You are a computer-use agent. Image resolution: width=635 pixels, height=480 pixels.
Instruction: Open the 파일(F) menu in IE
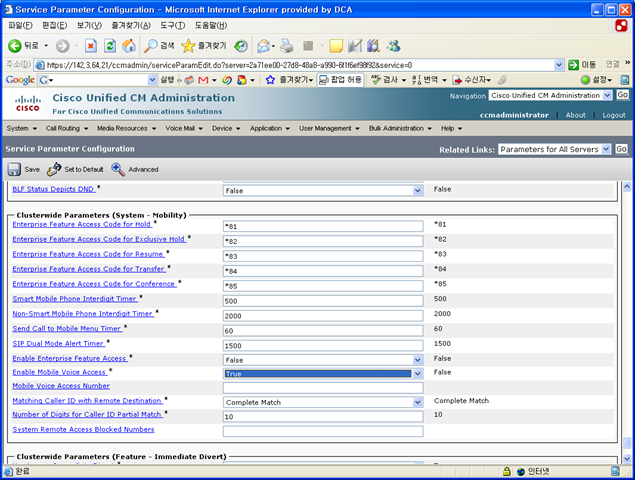(x=20, y=26)
